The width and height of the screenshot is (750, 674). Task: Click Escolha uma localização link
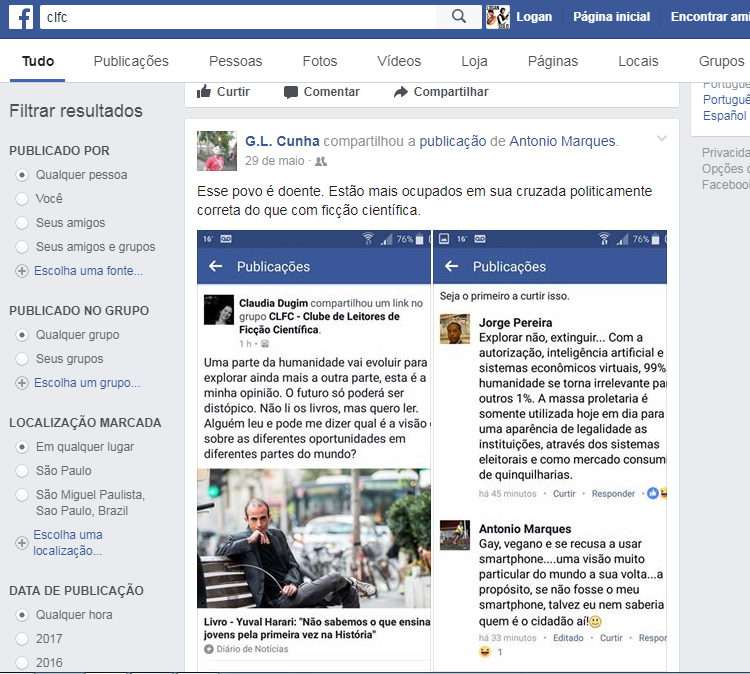pos(67,543)
